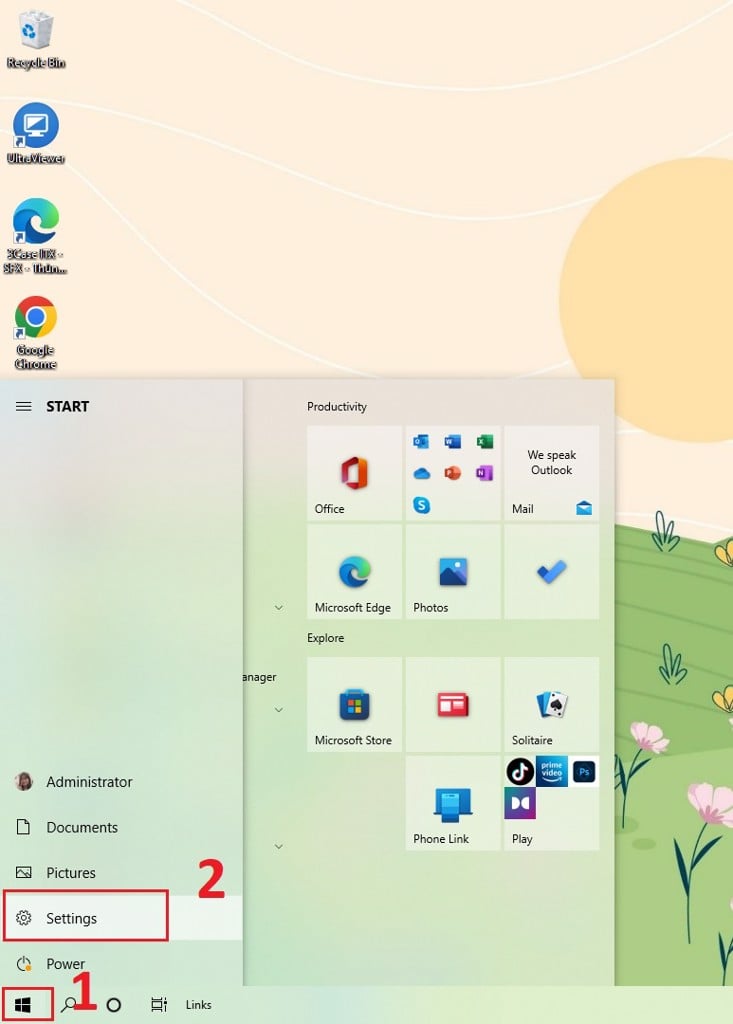The height and width of the screenshot is (1024, 733).
Task: Click the Productivity group heading
Action: (x=336, y=406)
